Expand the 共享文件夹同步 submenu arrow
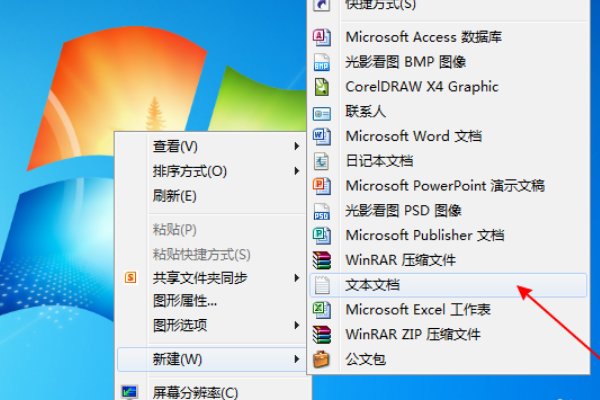Screen dimensions: 600x400 [x=296, y=278]
